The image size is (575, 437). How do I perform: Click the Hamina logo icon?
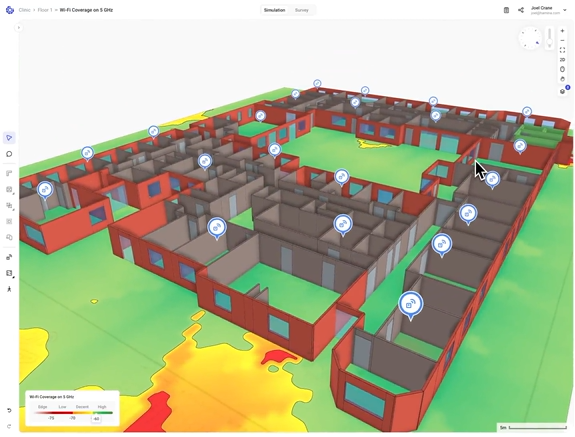[10, 10]
